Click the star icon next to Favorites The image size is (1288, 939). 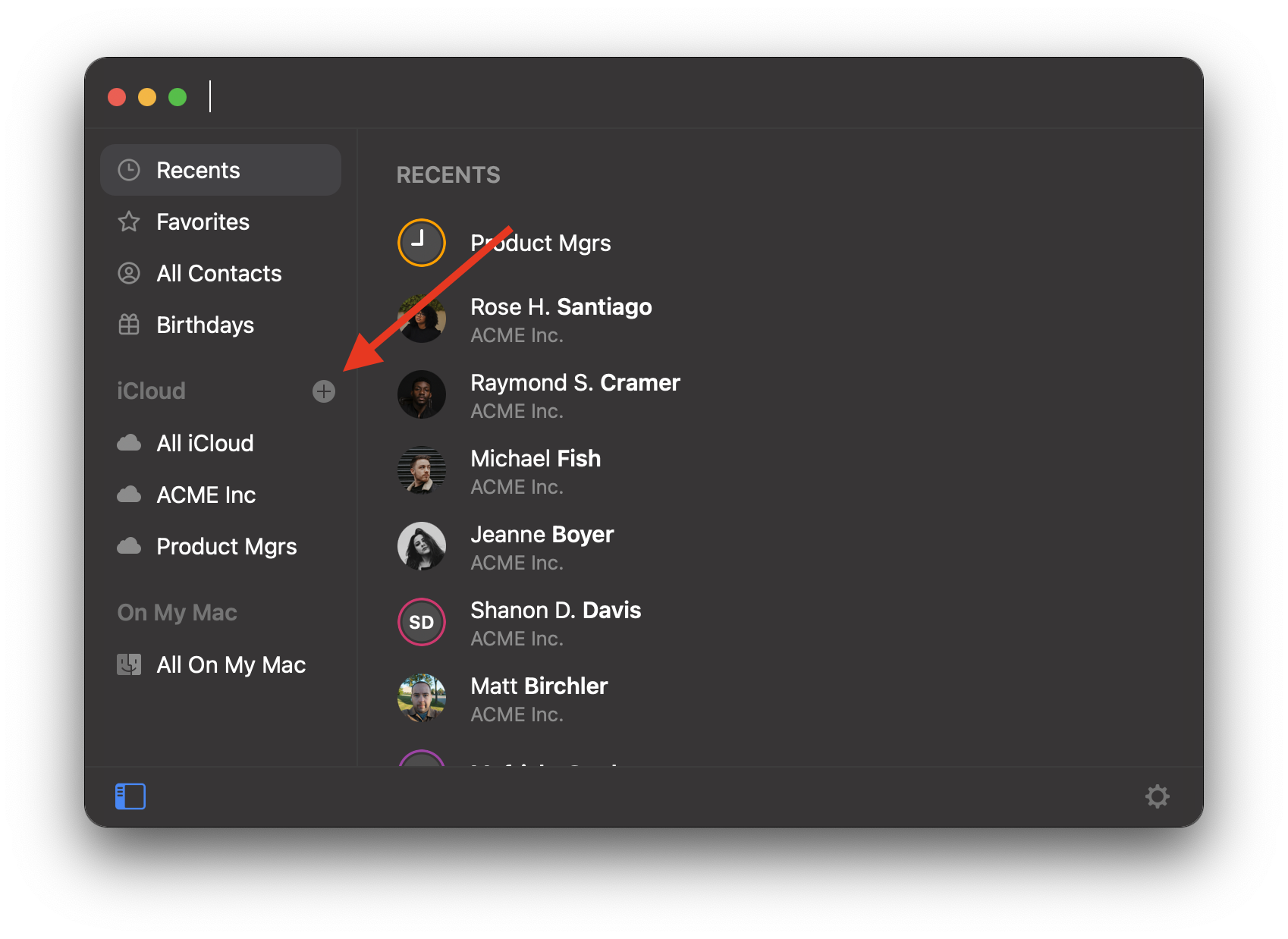coord(129,221)
